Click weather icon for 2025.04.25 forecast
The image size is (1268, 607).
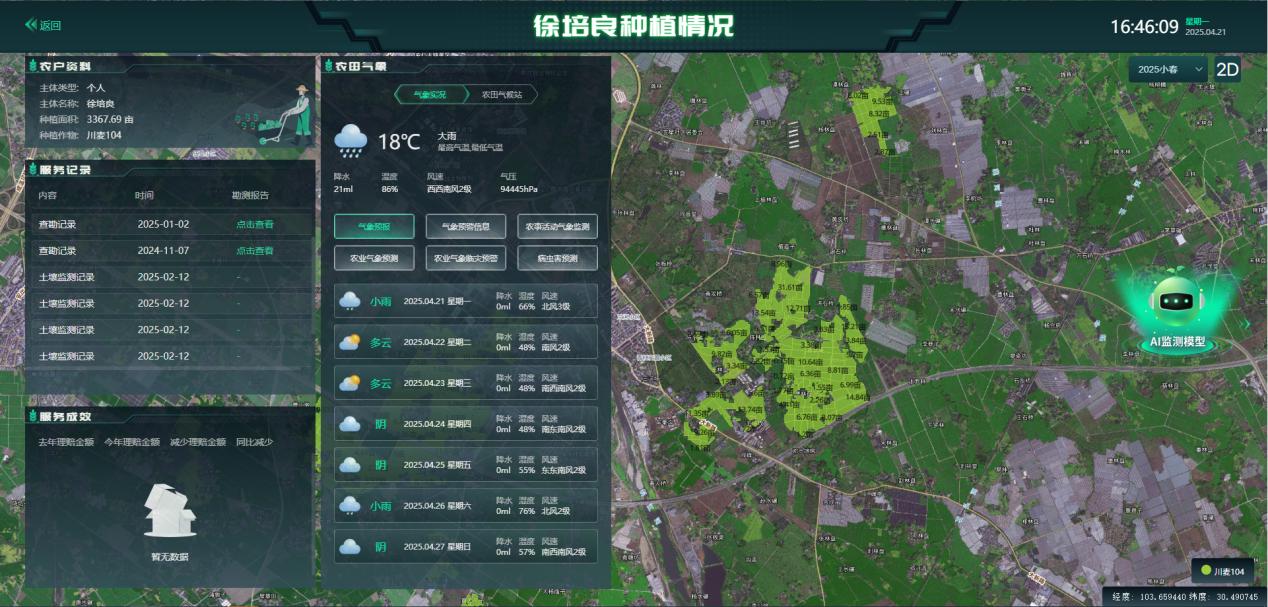click(x=350, y=465)
